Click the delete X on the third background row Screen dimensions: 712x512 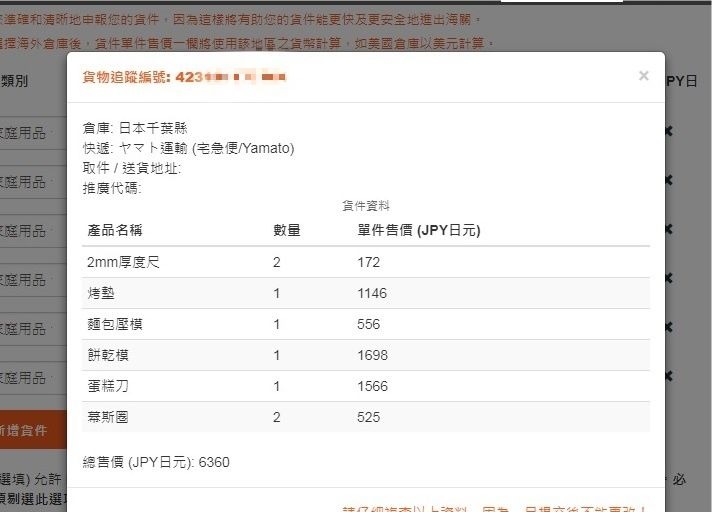(x=667, y=229)
